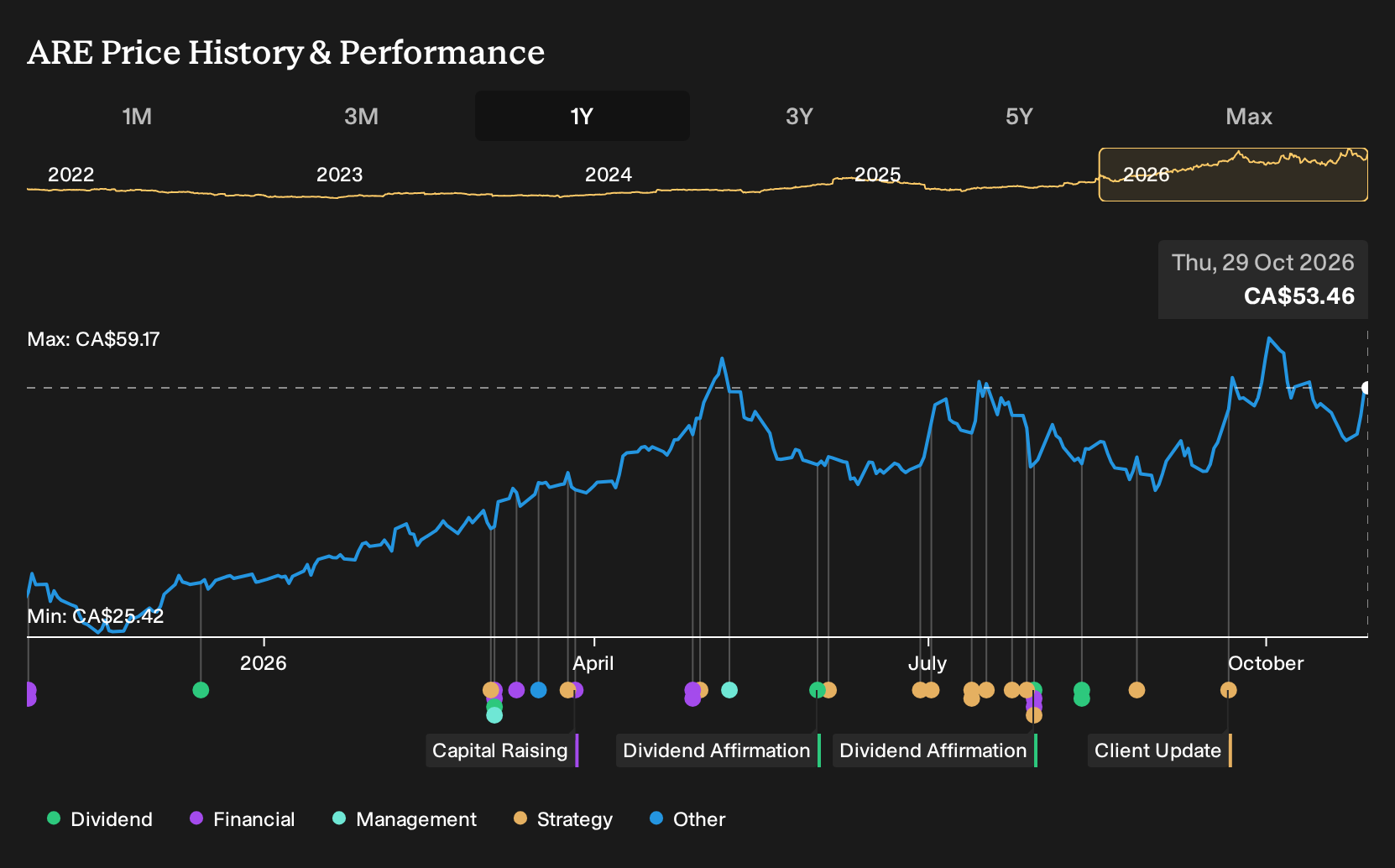Click the Max: CA$59.17 label
Screen dimensions: 1395x868
click(x=93, y=339)
